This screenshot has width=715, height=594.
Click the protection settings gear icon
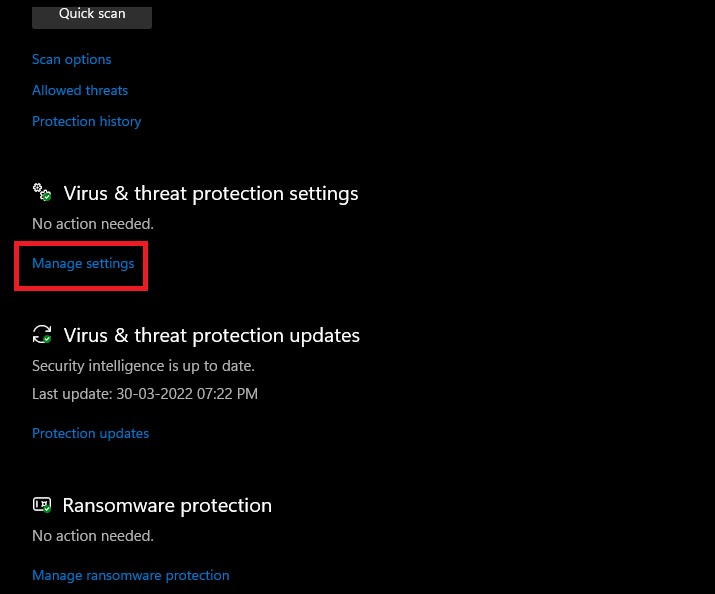click(x=41, y=192)
